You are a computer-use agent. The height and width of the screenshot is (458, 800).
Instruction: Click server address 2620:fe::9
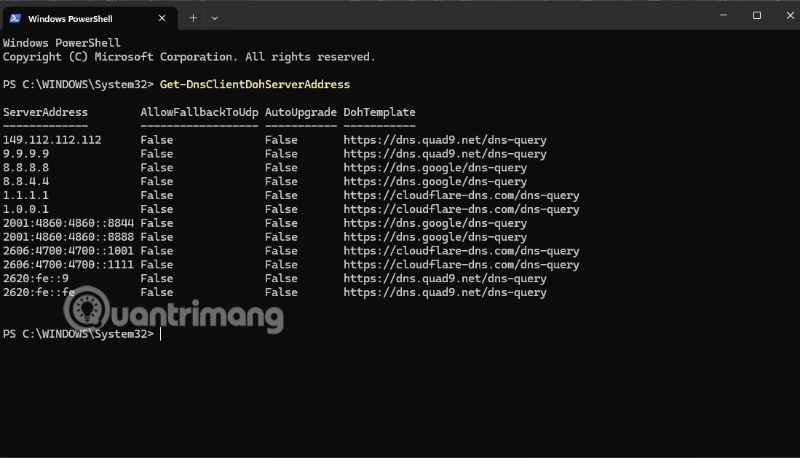(x=36, y=278)
